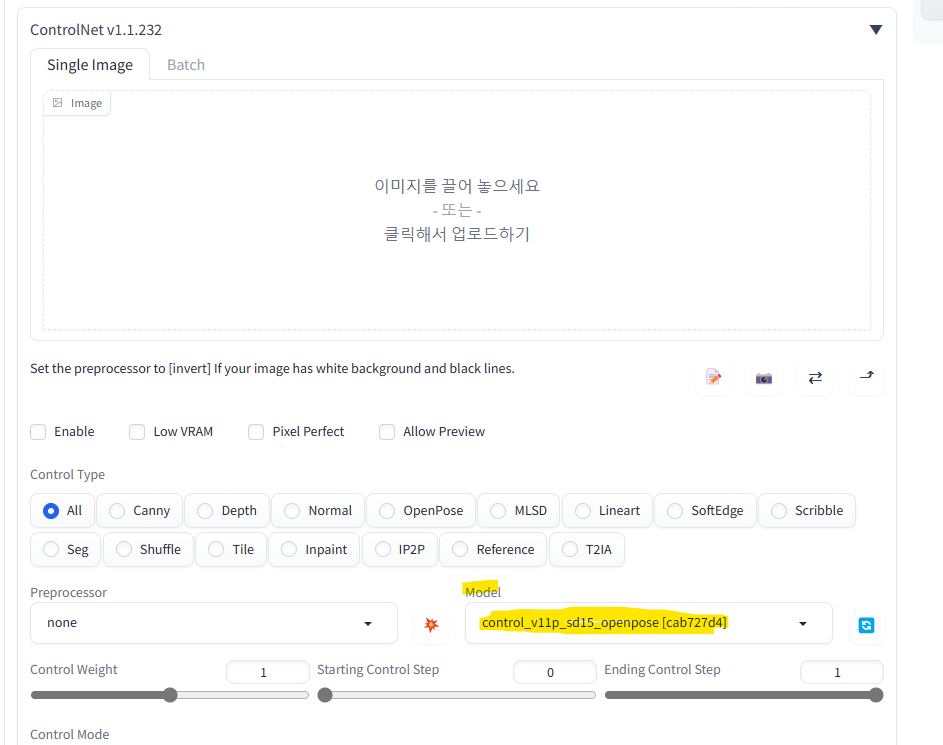Select the All control type

pyautogui.click(x=63, y=510)
